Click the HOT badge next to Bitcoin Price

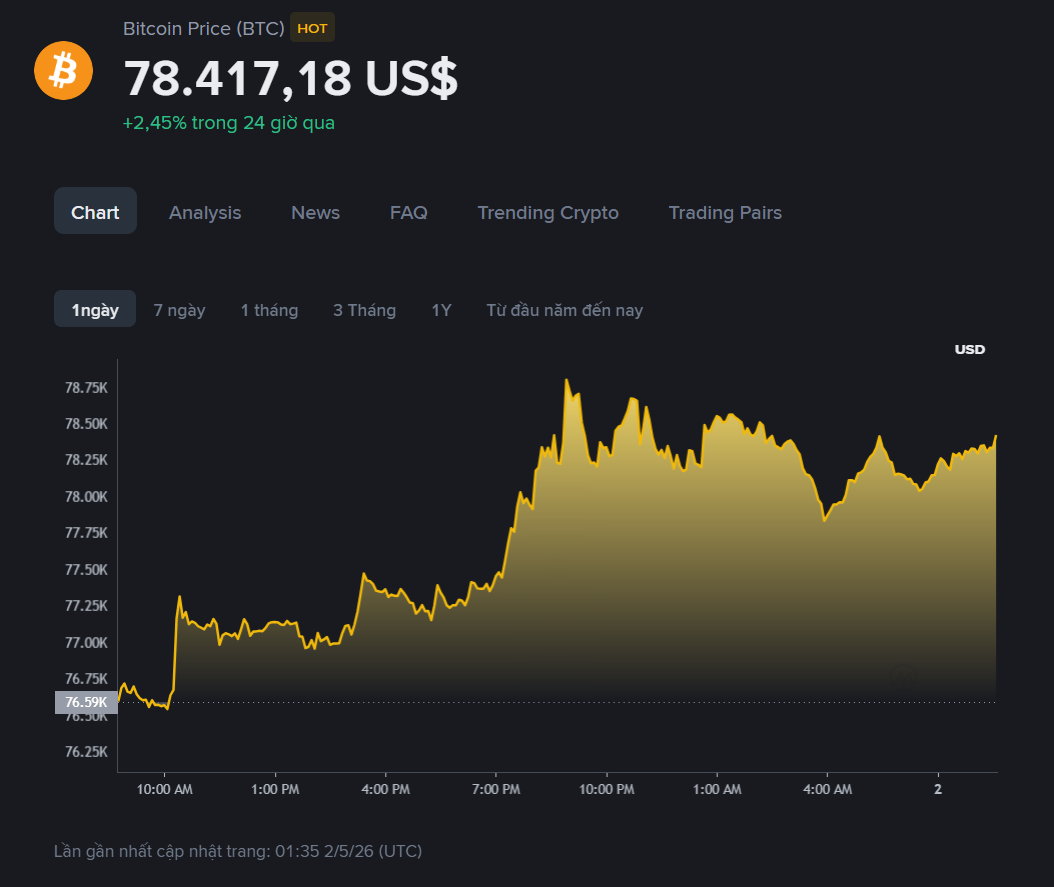click(312, 28)
